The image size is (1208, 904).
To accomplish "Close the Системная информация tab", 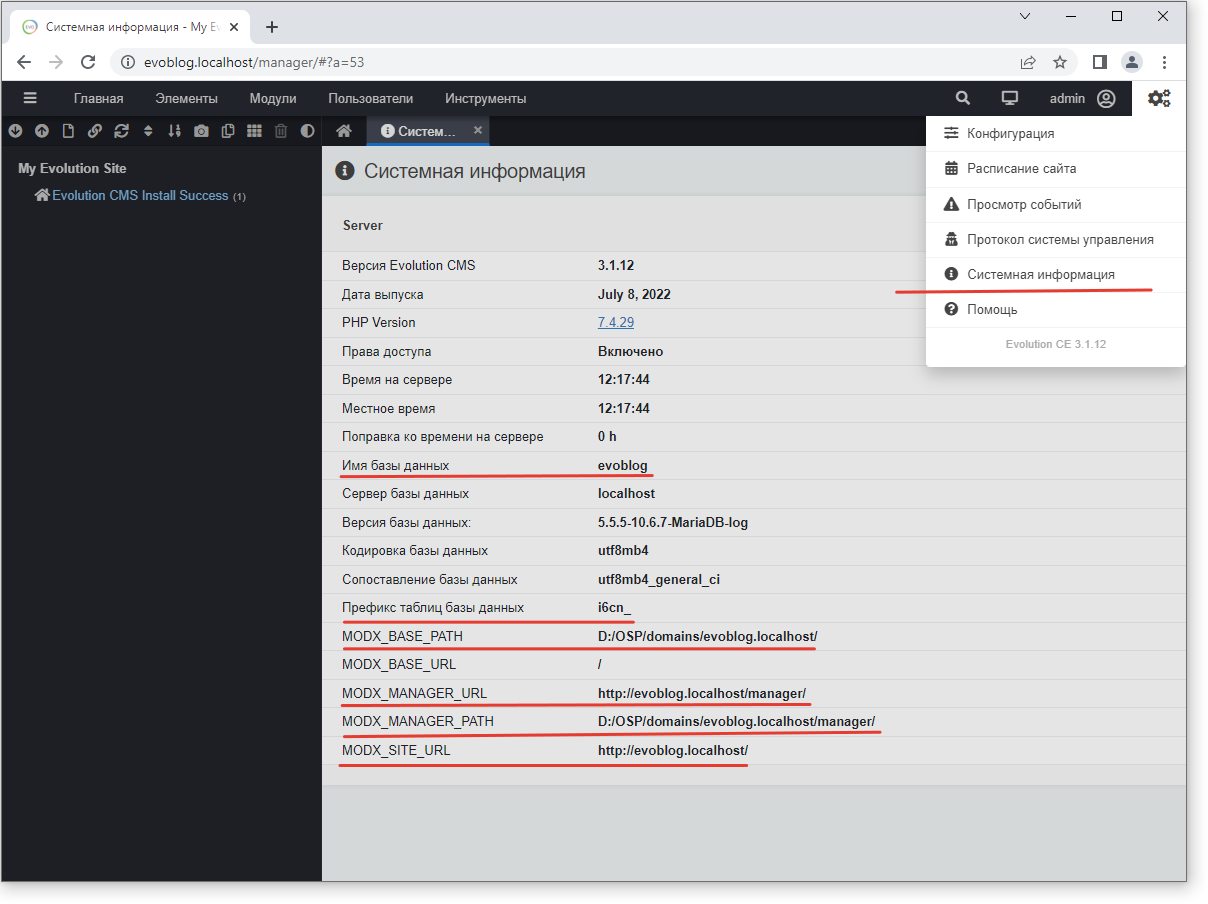I will (478, 131).
